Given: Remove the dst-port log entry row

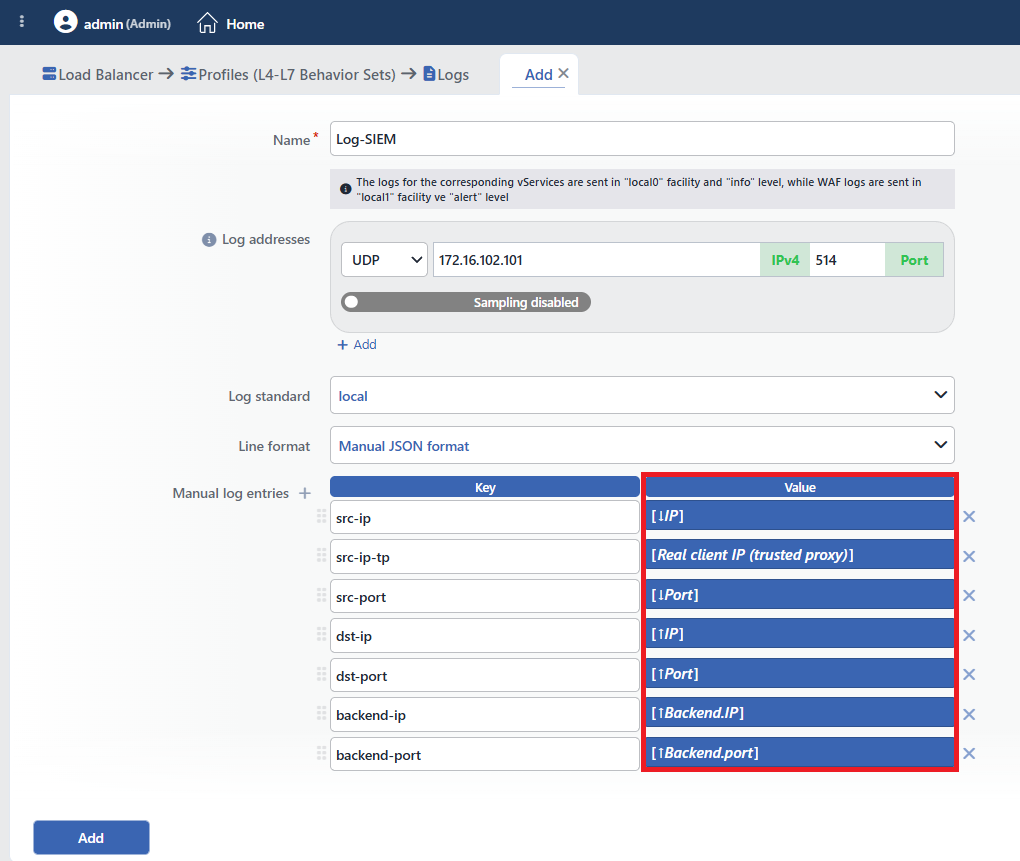Looking at the screenshot, I should tap(969, 674).
